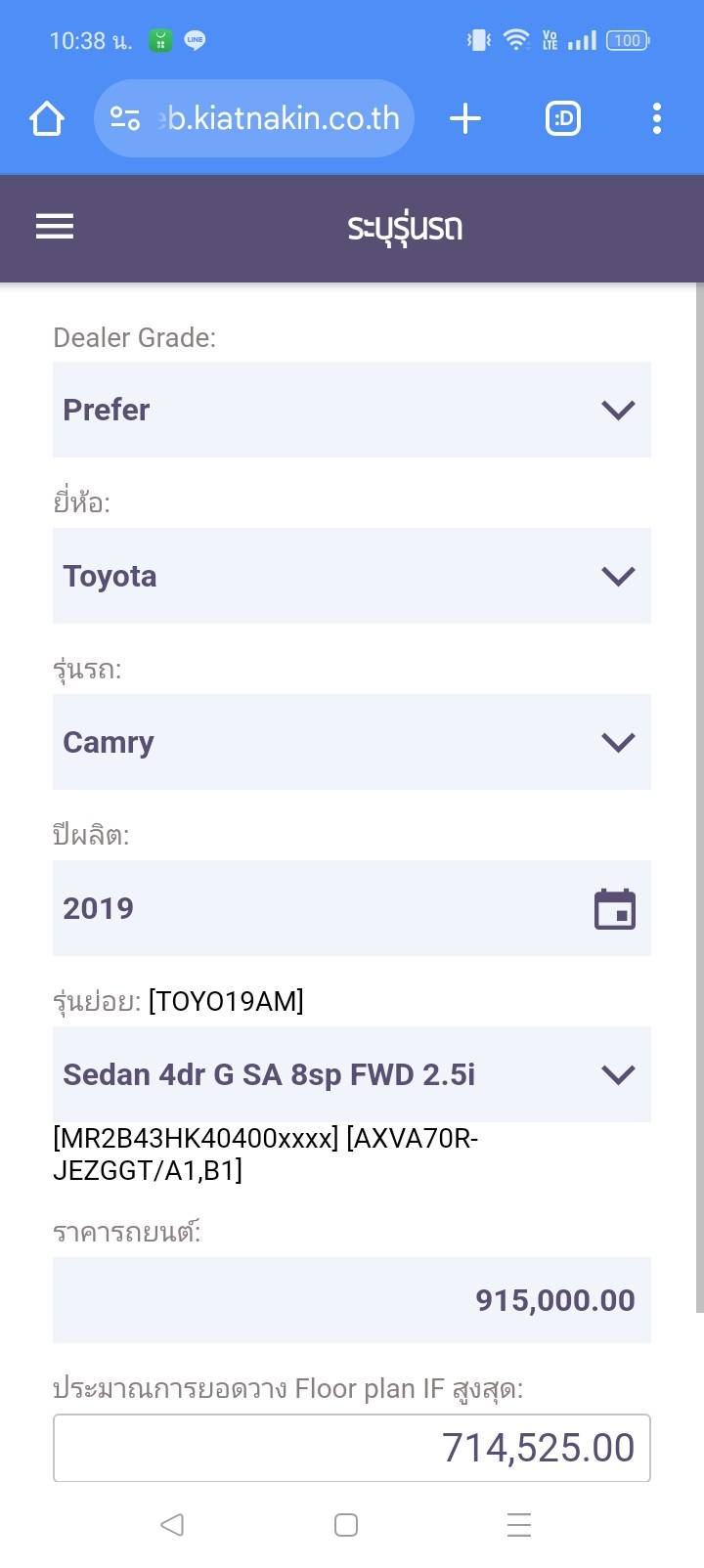Expand the Dealer Grade dropdown

(351, 410)
